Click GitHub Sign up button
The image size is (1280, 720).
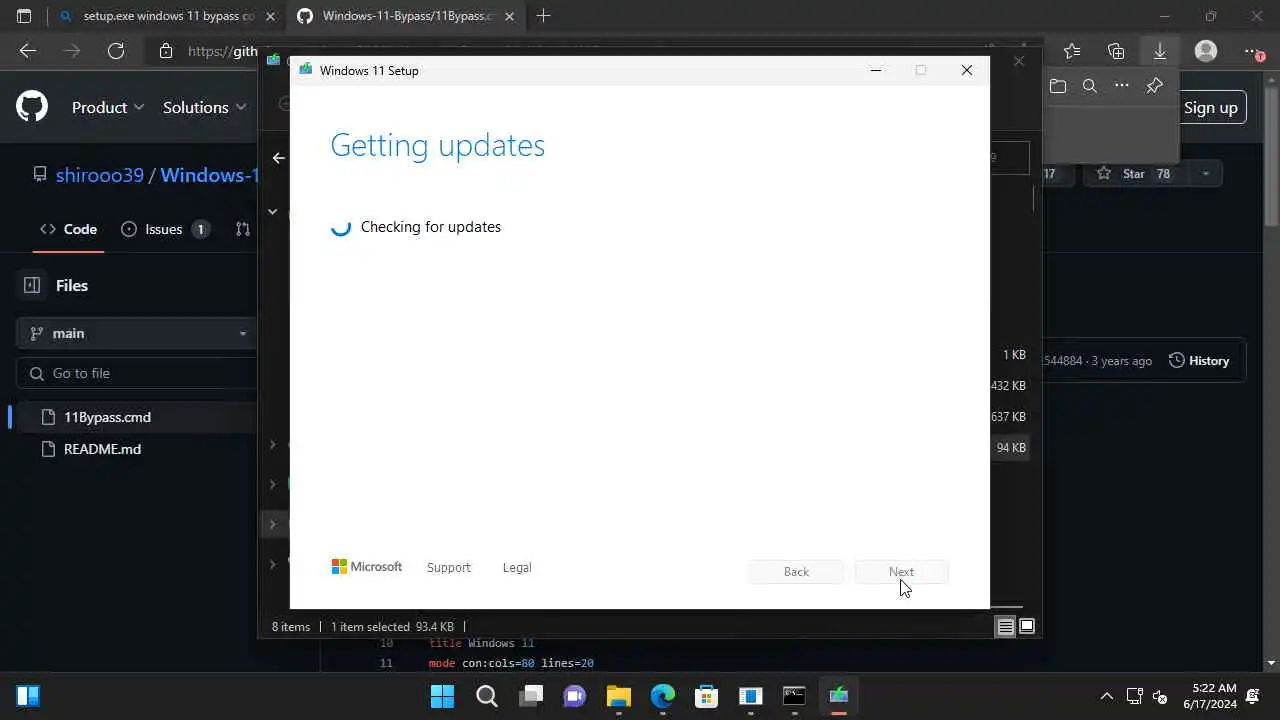tap(1210, 107)
